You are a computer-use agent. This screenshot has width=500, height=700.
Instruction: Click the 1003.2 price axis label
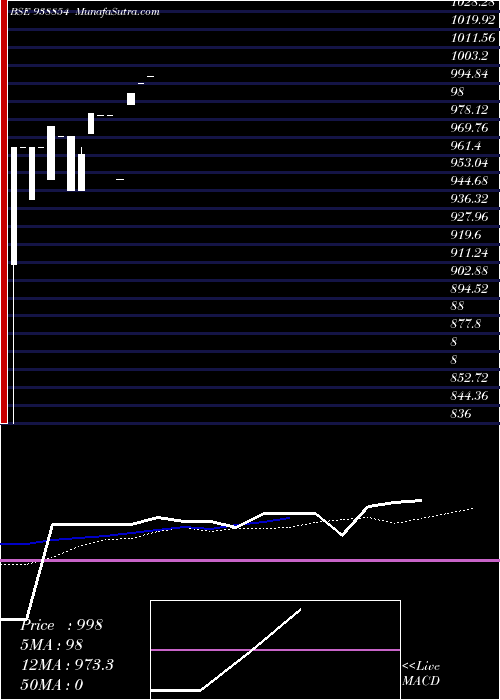click(x=470, y=56)
